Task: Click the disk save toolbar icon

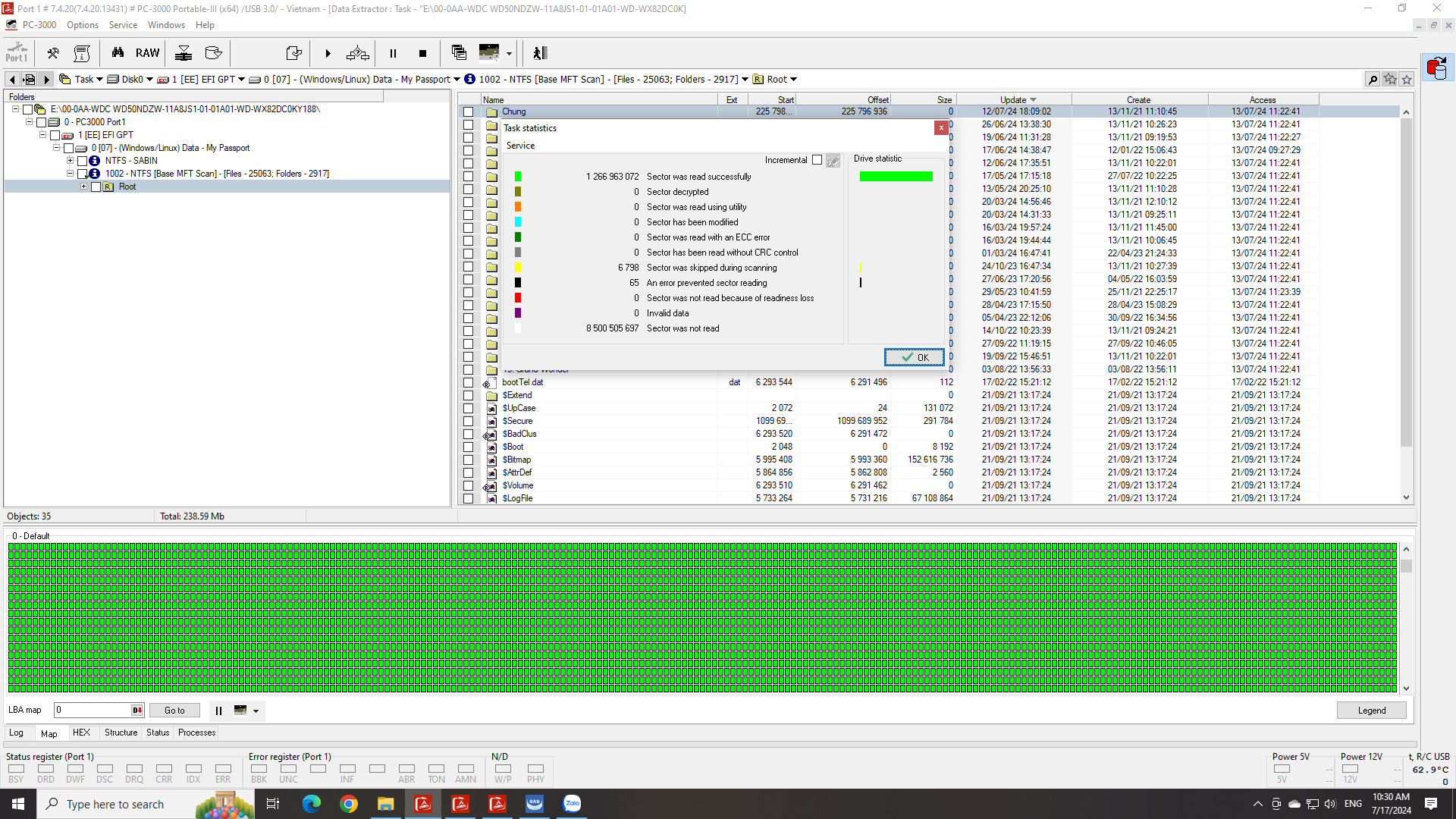Action: pos(214,53)
